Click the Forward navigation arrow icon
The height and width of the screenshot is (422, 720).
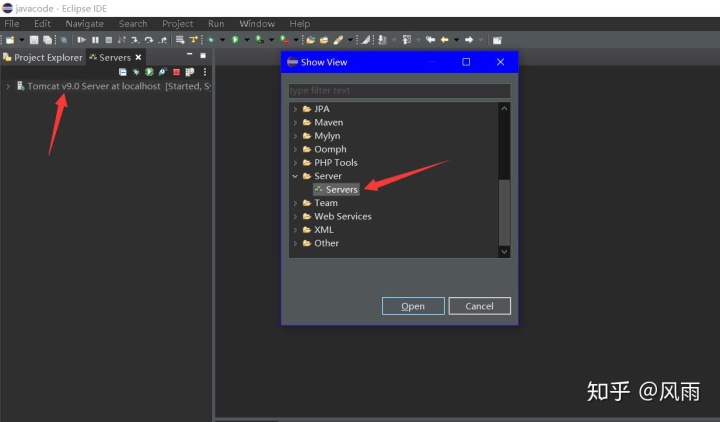click(x=469, y=40)
